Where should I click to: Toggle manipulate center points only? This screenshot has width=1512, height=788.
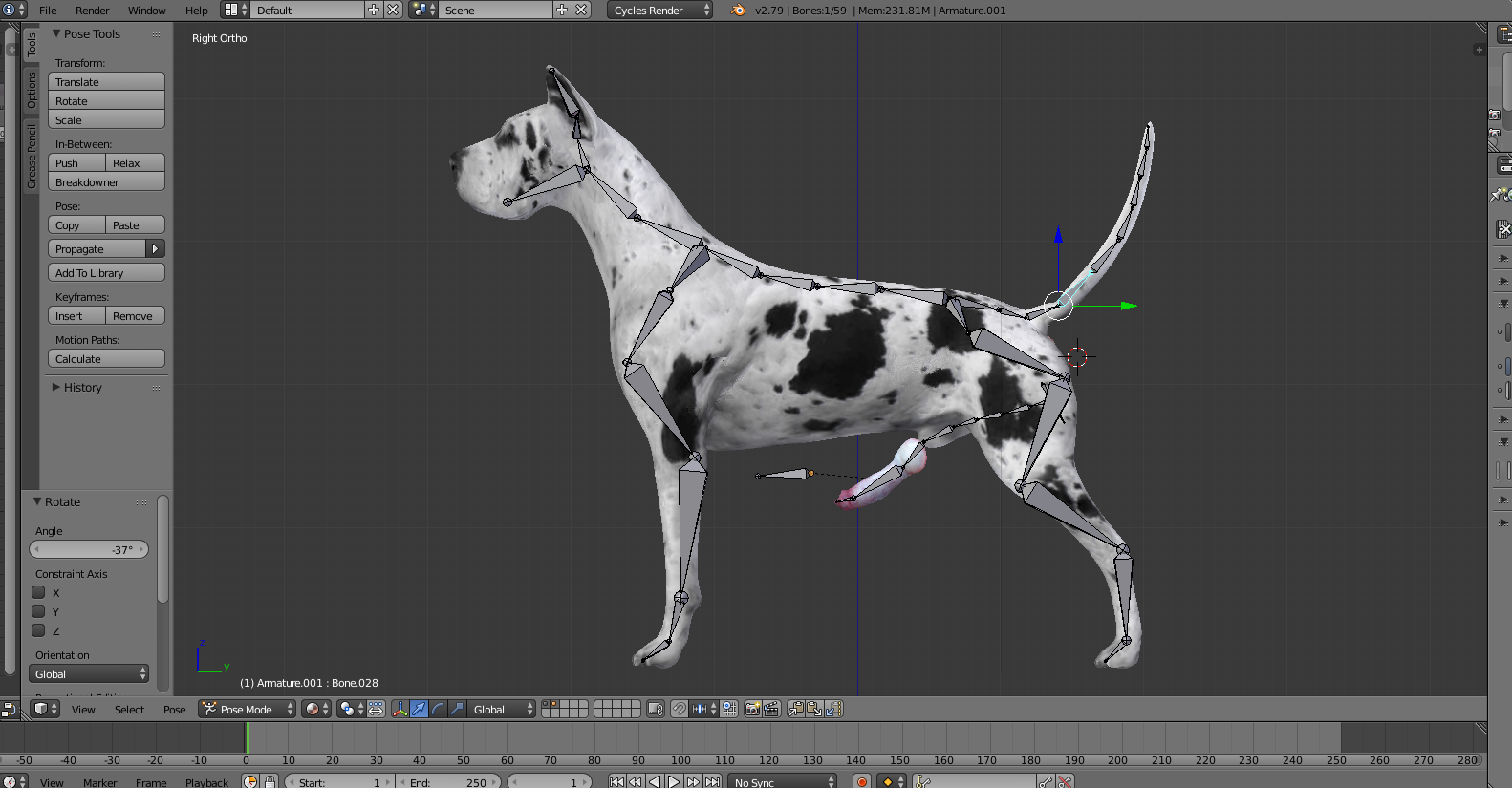coord(376,709)
